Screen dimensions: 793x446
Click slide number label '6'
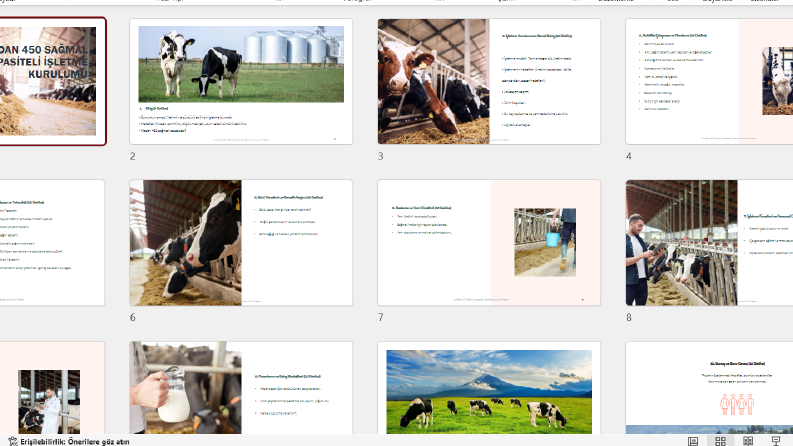pyautogui.click(x=133, y=318)
